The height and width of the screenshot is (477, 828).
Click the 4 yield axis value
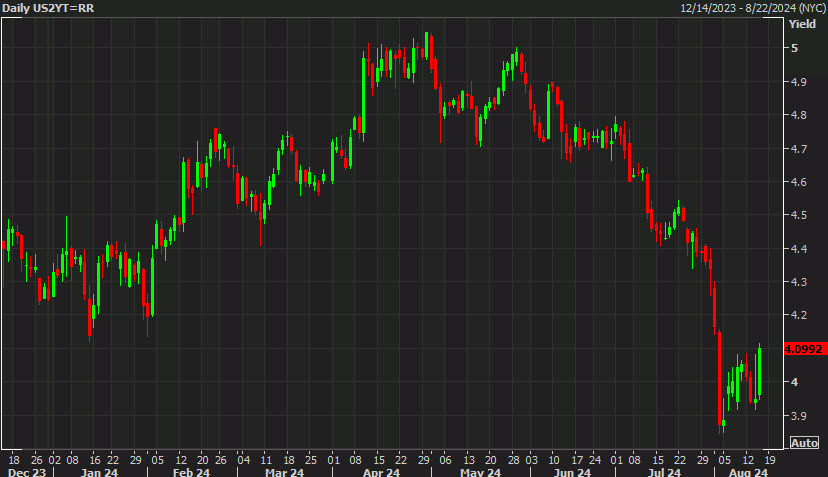(794, 382)
